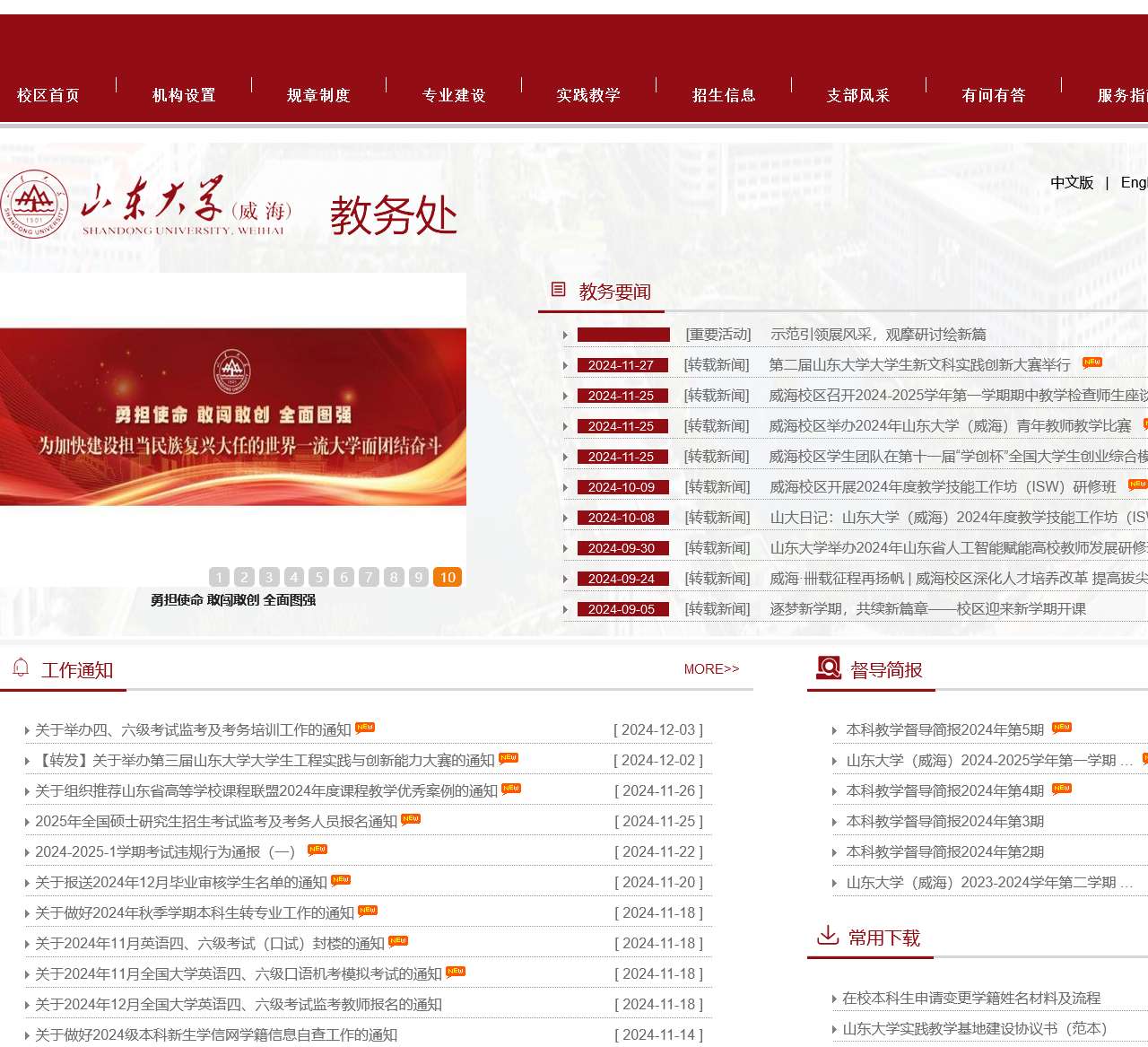Go to carousel slide 5
Screen dimensions: 1148x1047
[319, 577]
